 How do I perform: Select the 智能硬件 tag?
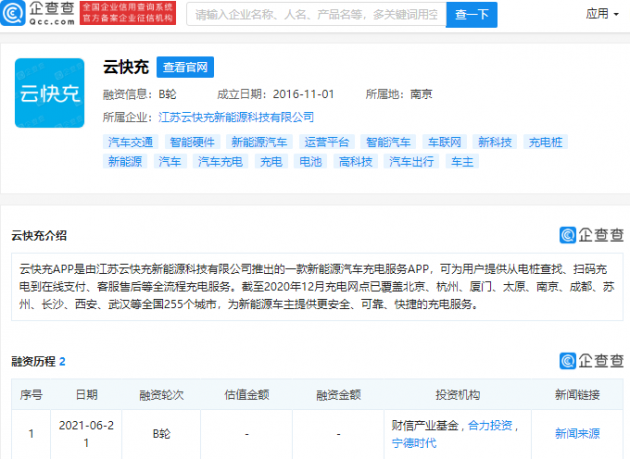[192, 142]
